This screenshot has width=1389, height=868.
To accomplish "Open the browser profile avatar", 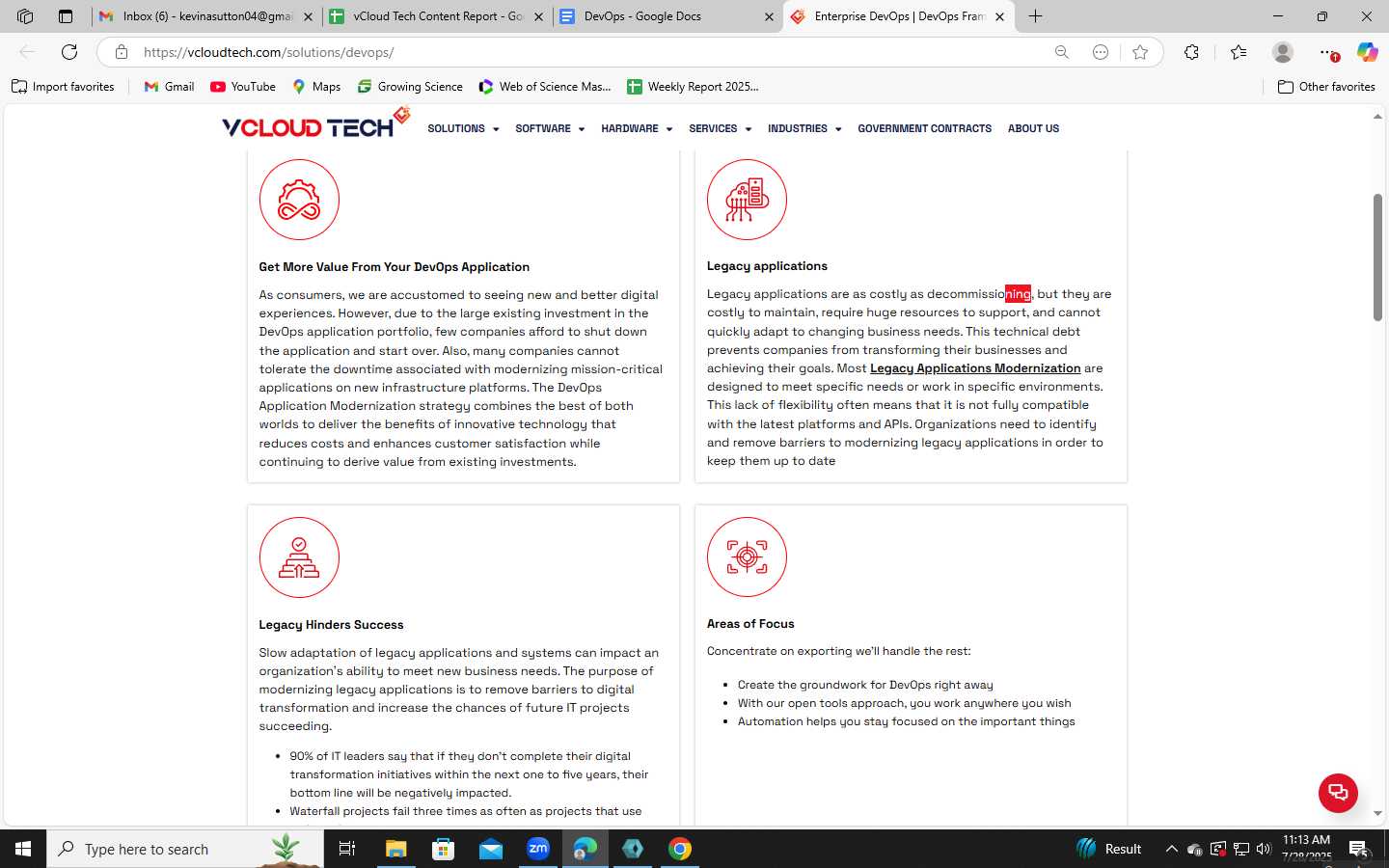I will (1283, 52).
